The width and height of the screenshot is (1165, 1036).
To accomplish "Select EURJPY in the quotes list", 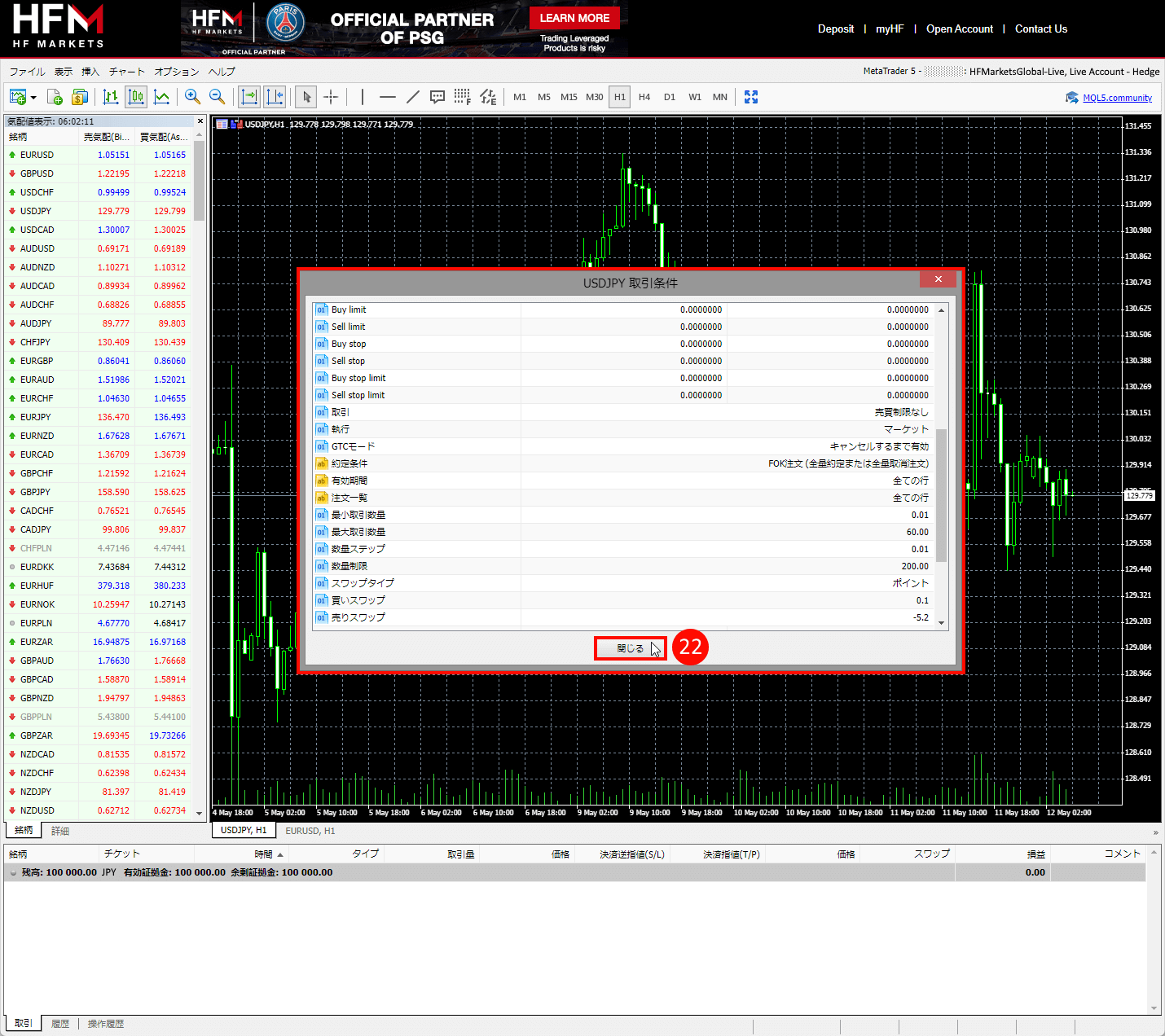I will click(x=35, y=417).
